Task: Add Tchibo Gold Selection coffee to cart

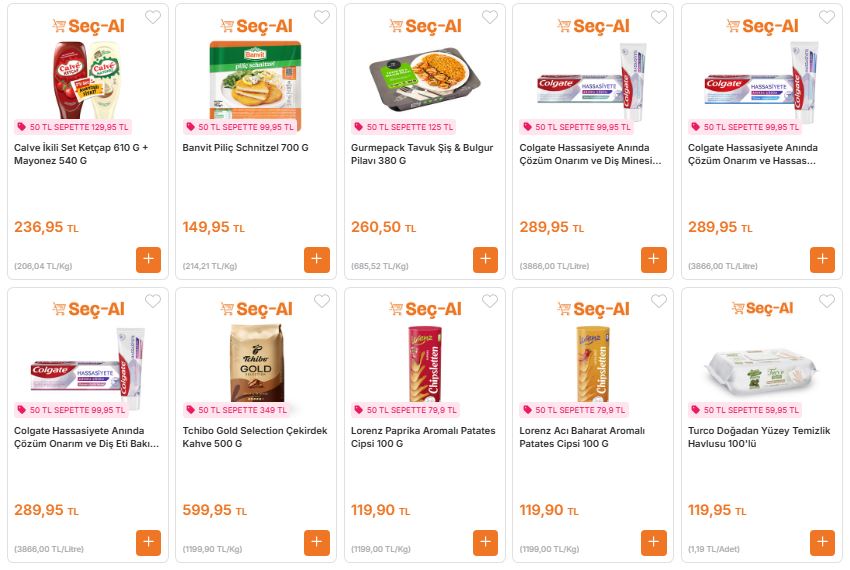Action: coord(317,542)
